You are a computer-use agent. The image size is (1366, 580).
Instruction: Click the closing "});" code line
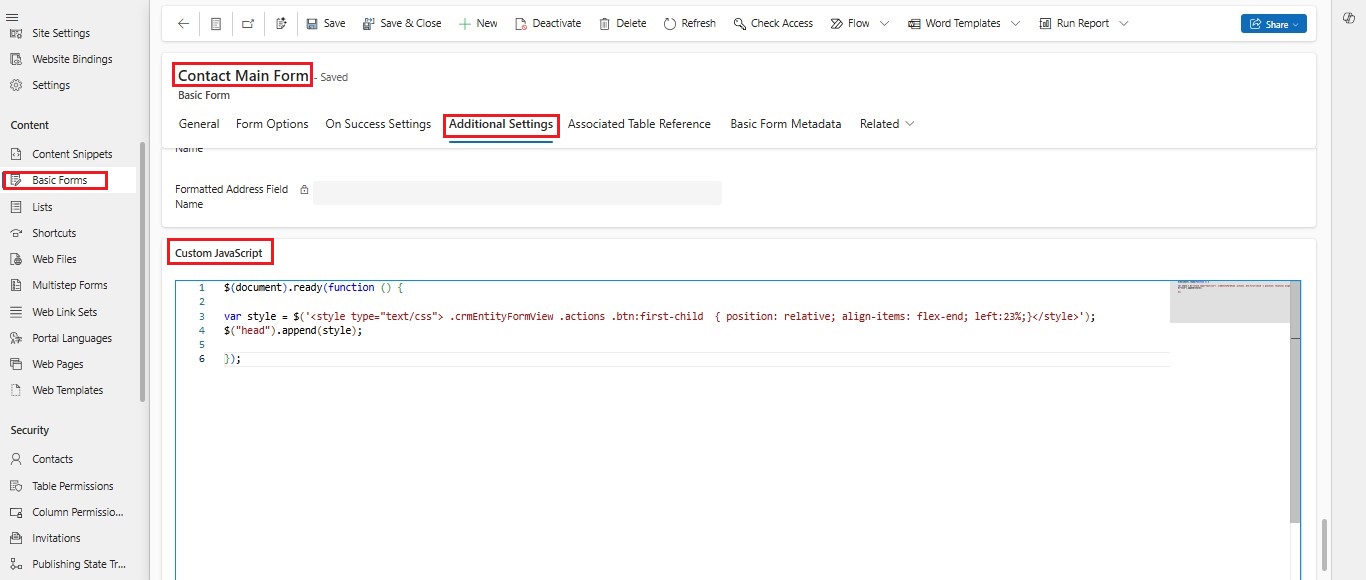(233, 359)
